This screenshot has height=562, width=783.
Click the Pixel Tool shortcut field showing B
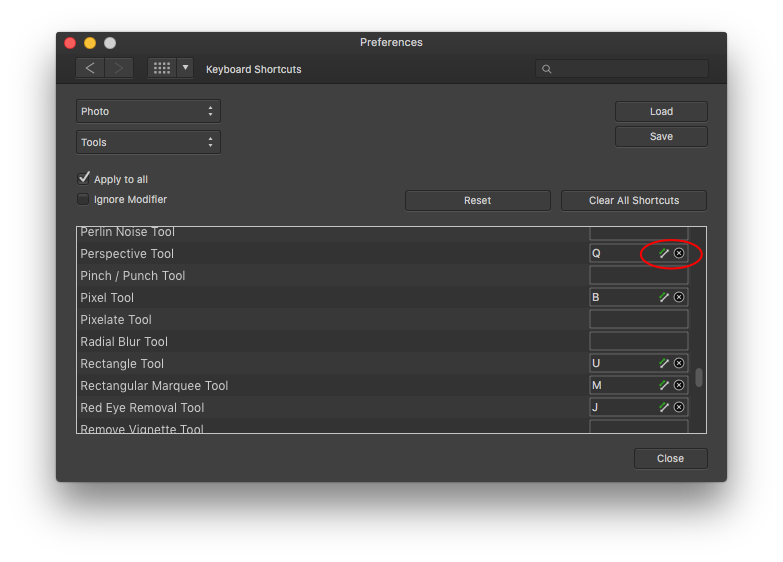point(639,297)
